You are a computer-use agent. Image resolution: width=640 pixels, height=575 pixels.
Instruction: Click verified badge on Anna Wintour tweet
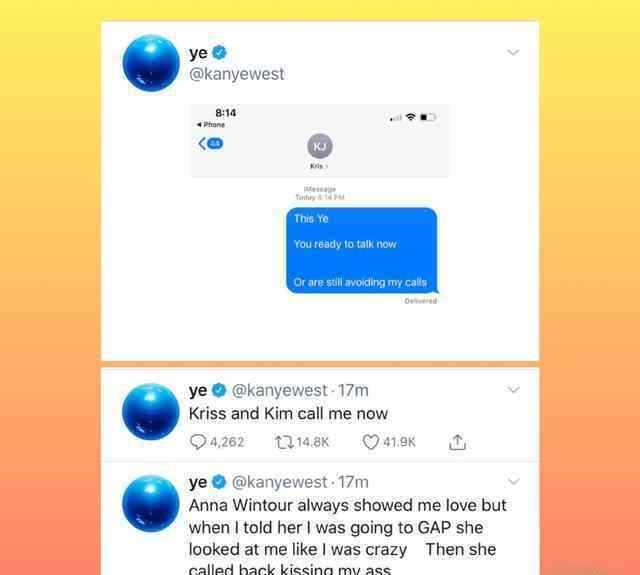coord(219,482)
